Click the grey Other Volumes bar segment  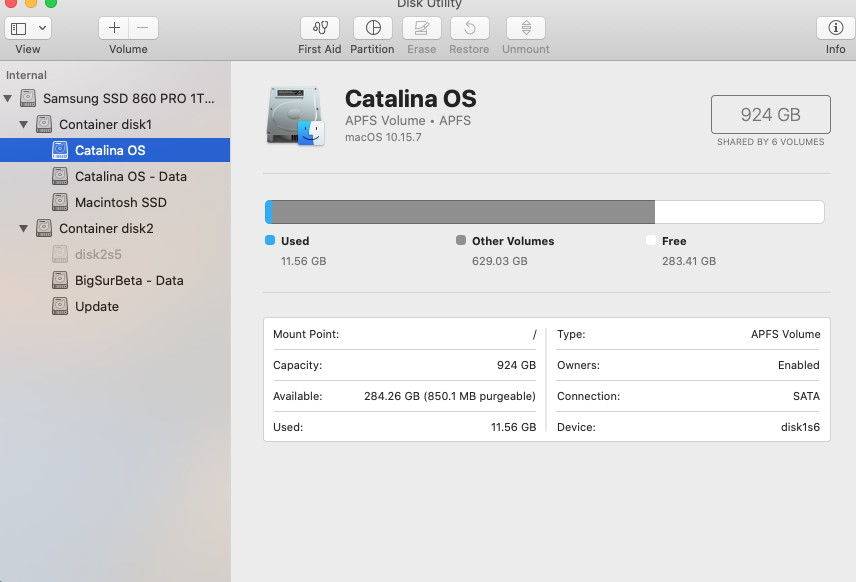pyautogui.click(x=463, y=212)
